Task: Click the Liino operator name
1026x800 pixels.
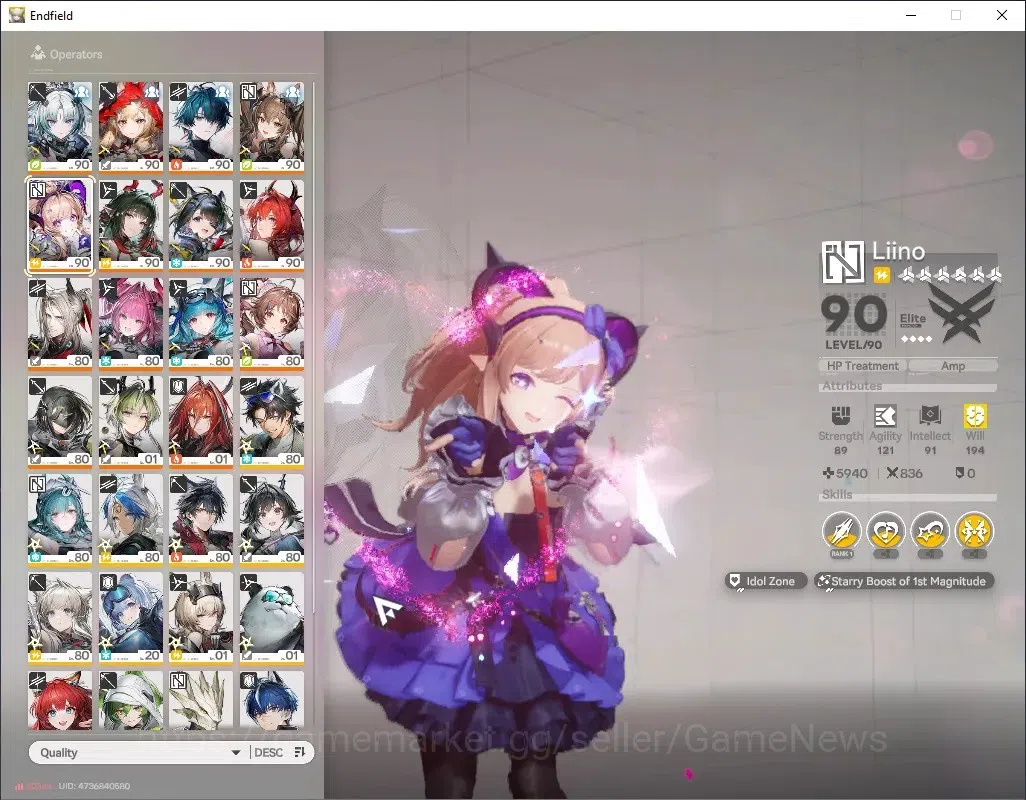Action: [x=898, y=251]
